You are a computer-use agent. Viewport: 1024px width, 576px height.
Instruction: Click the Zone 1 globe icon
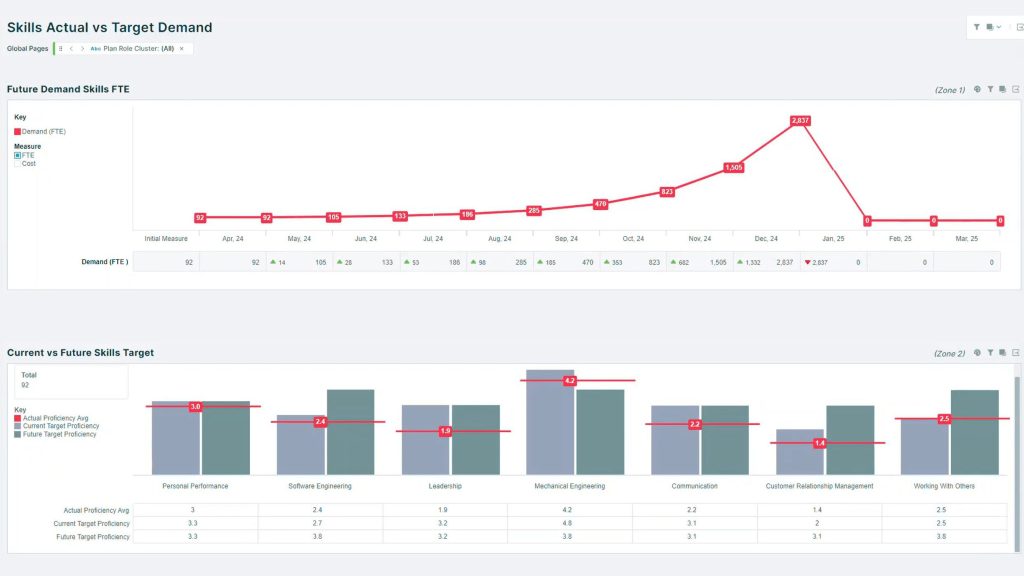(977, 89)
